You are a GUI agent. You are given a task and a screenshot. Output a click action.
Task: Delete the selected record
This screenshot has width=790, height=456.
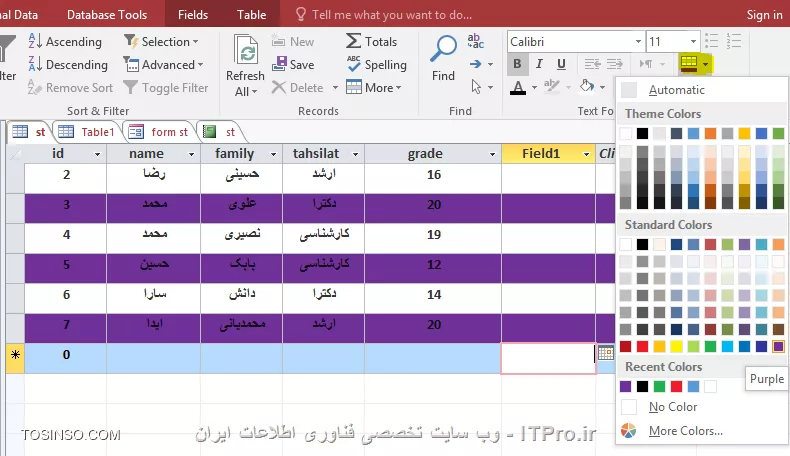coord(297,88)
